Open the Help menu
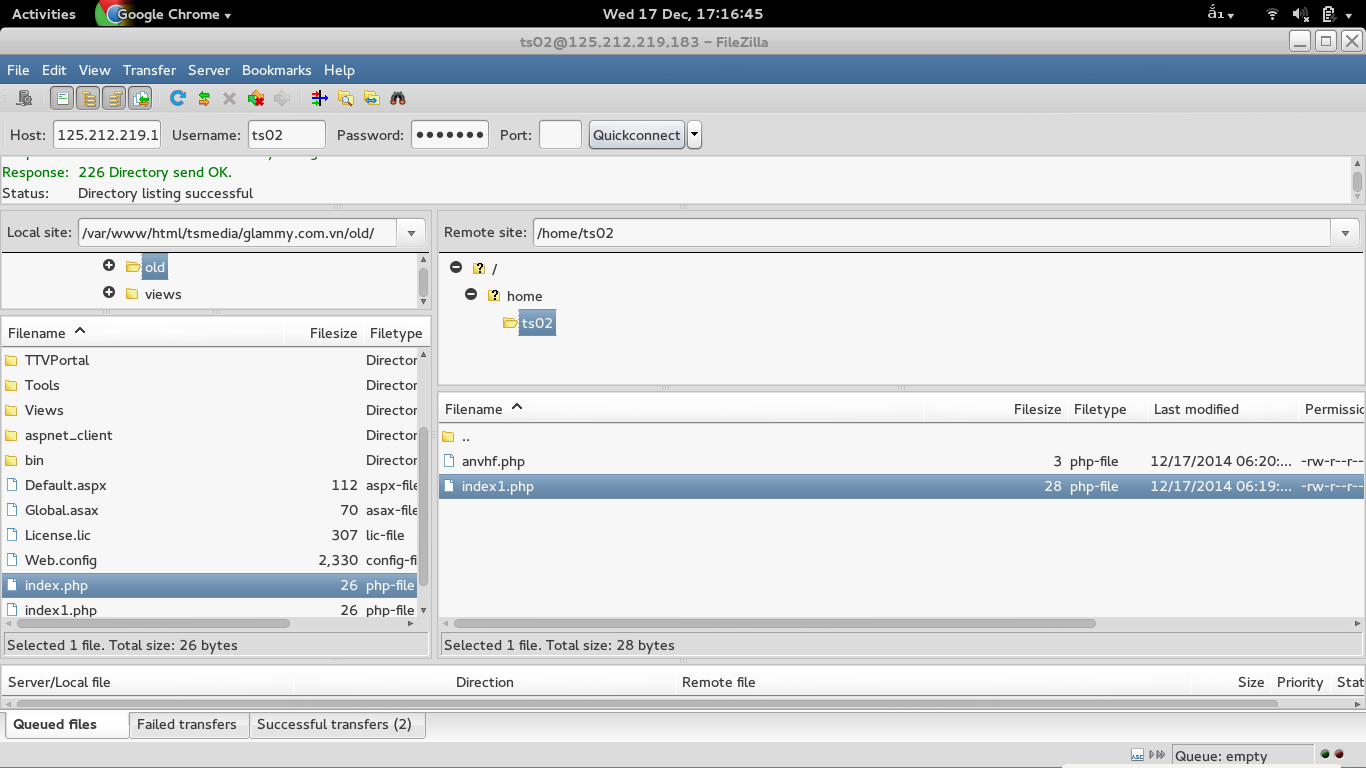This screenshot has width=1366, height=768. coord(339,70)
